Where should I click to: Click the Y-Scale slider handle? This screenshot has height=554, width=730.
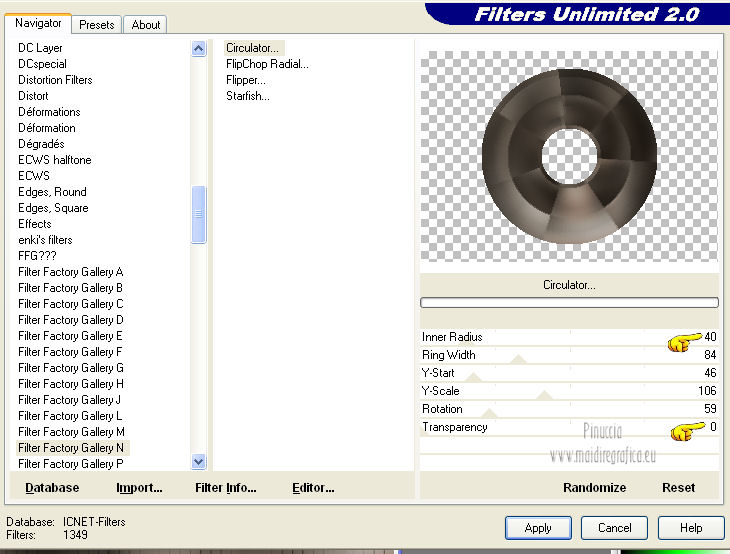544,395
